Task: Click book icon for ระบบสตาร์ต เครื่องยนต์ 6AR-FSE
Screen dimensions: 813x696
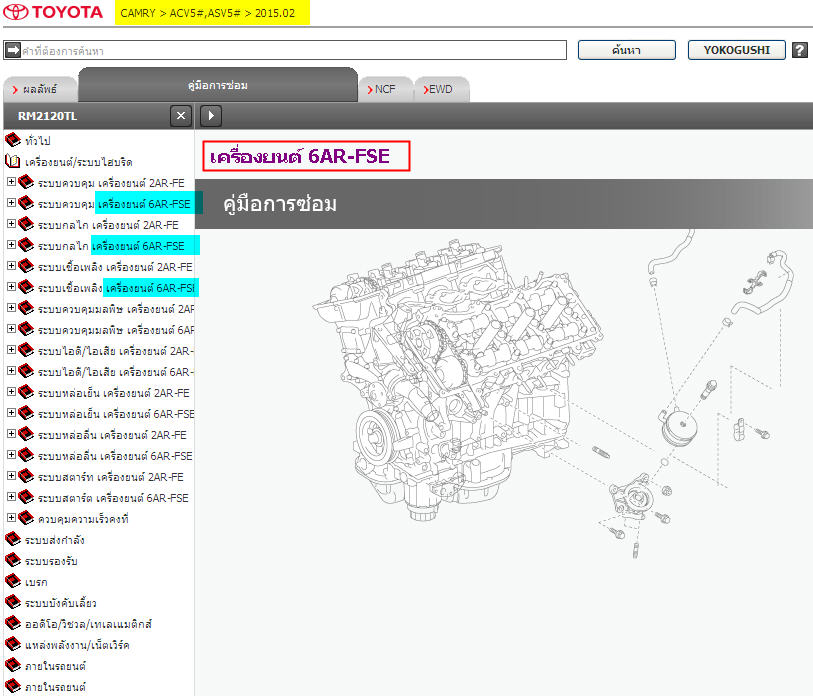Action: [x=26, y=497]
